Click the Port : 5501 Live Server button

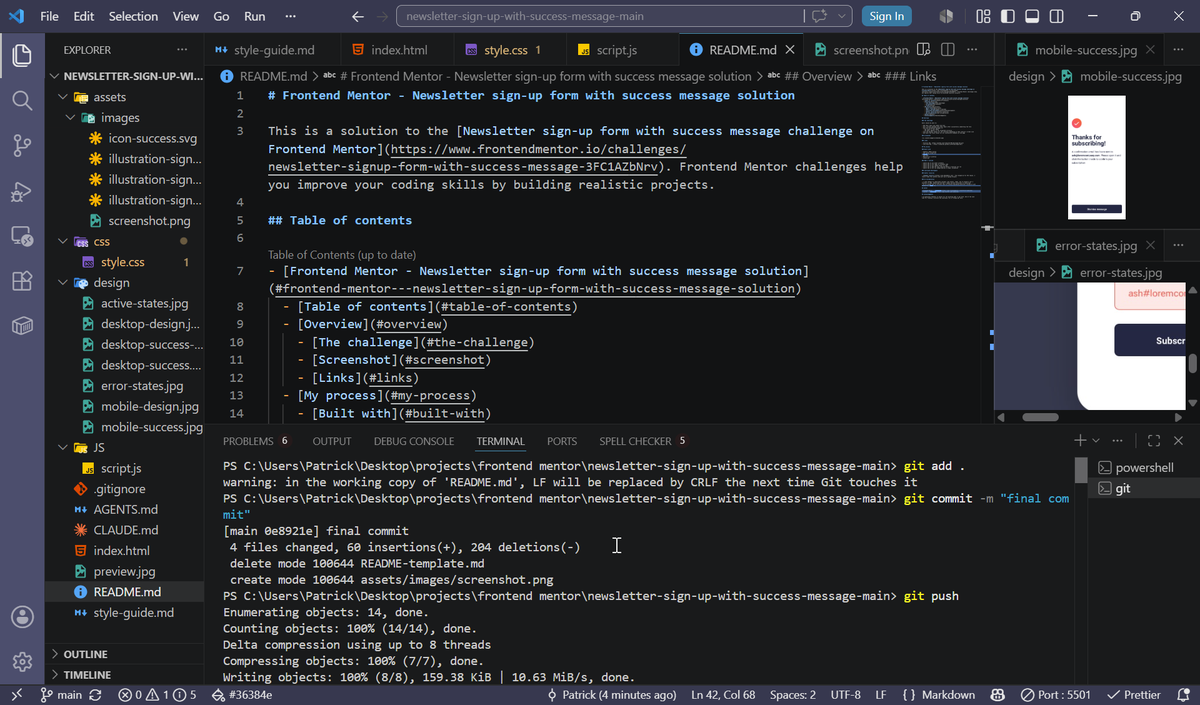1056,695
